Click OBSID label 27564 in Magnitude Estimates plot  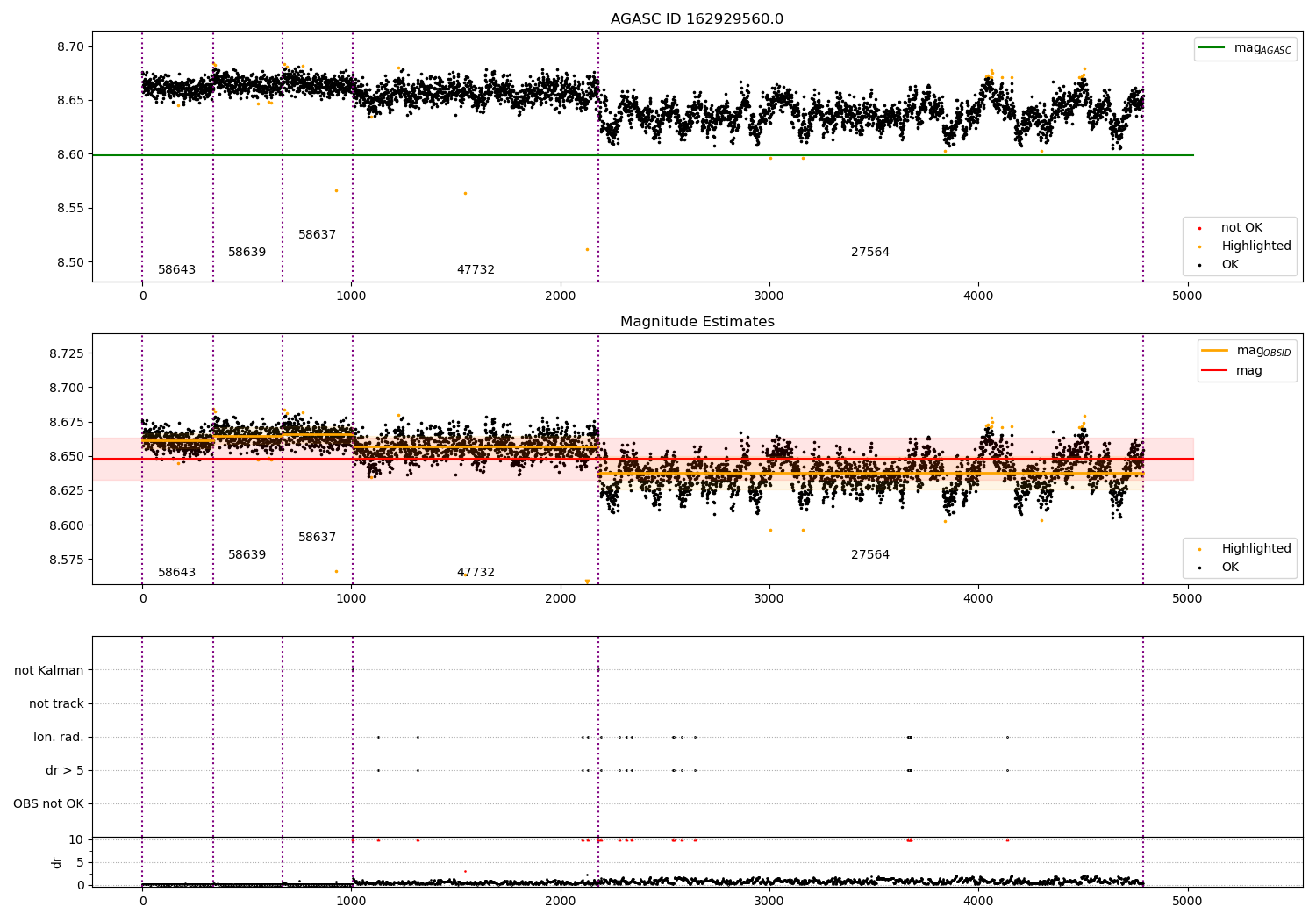870,555
